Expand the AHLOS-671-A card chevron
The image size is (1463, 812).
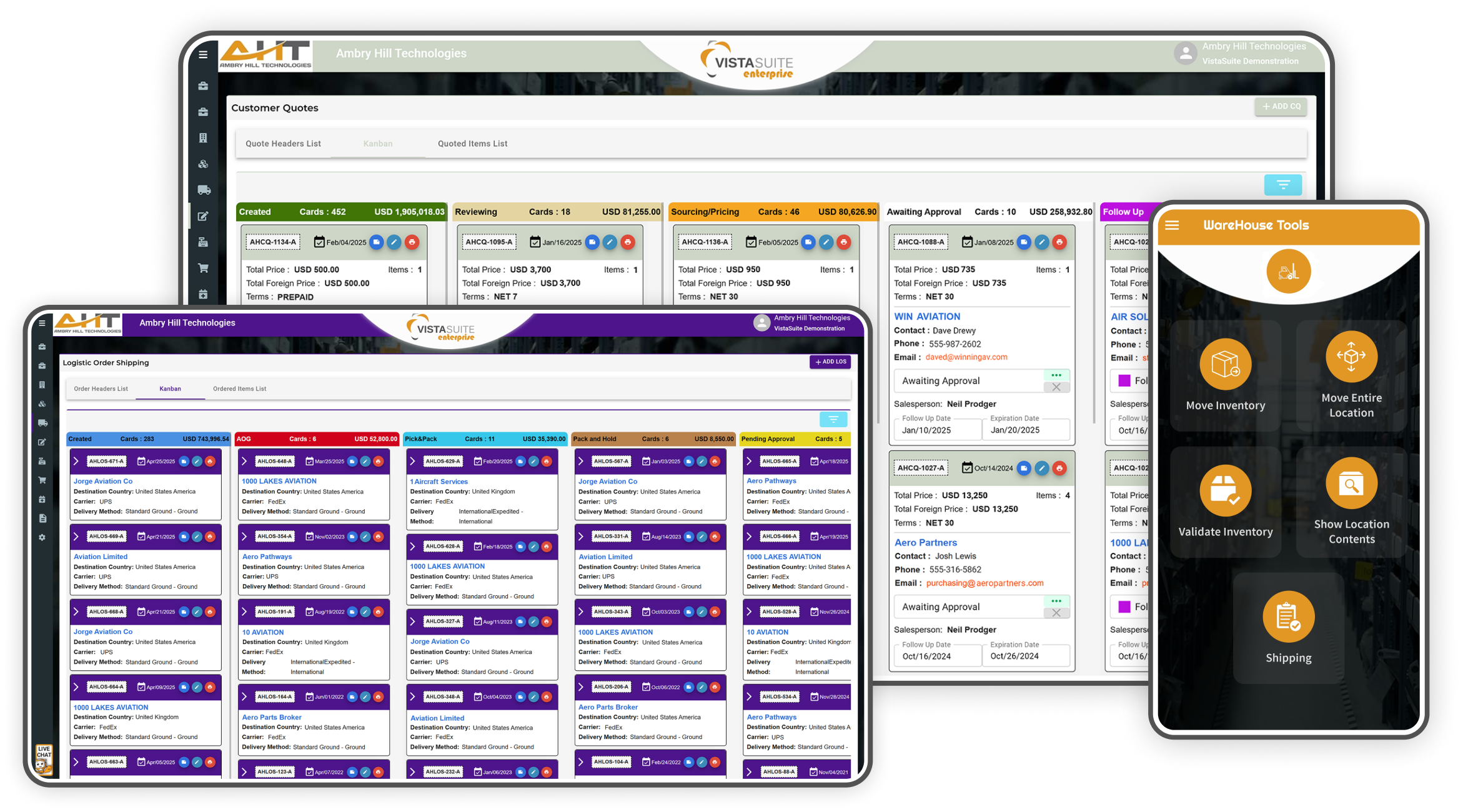click(76, 461)
